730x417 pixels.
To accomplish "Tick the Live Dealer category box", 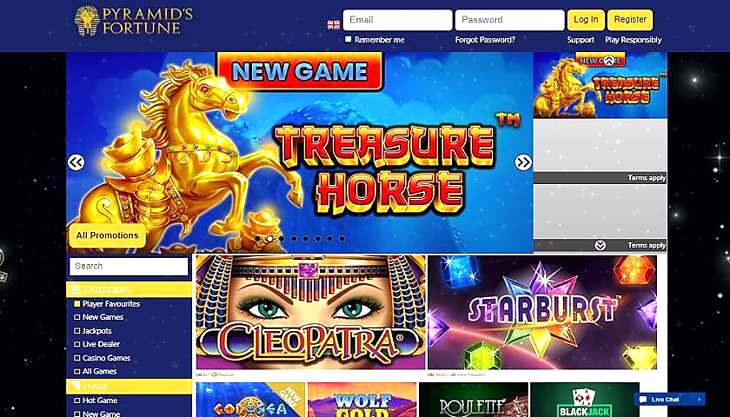I will 77,344.
